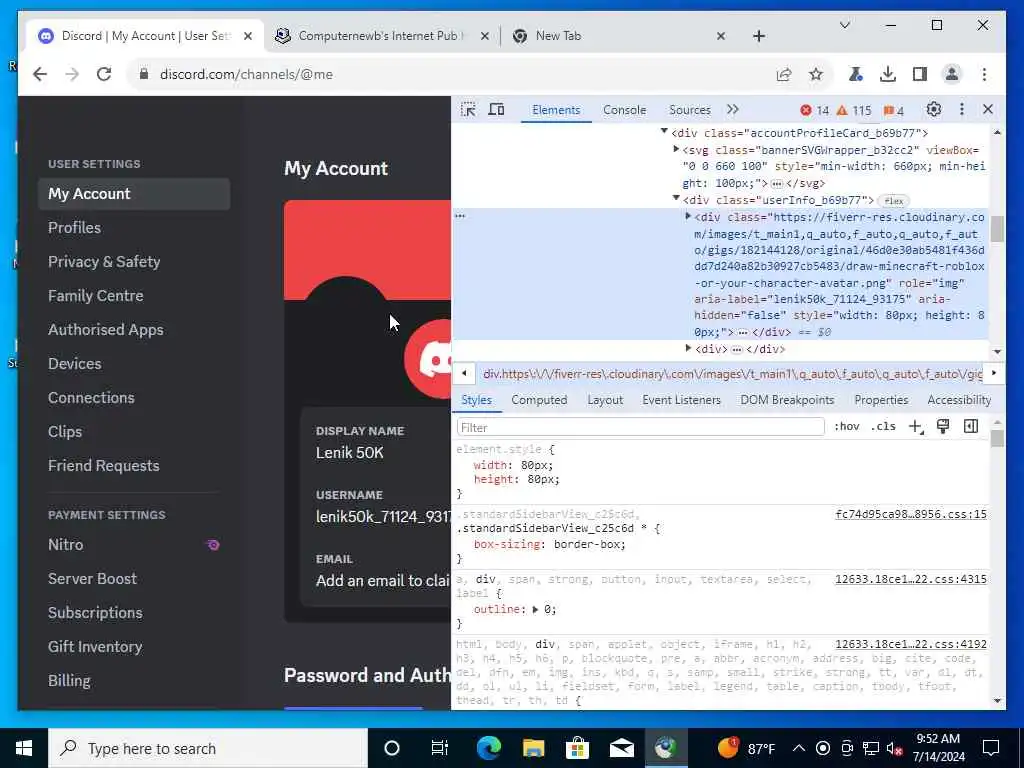This screenshot has width=1024, height=768.
Task: Expand the outline property triangle
Action: [535, 609]
